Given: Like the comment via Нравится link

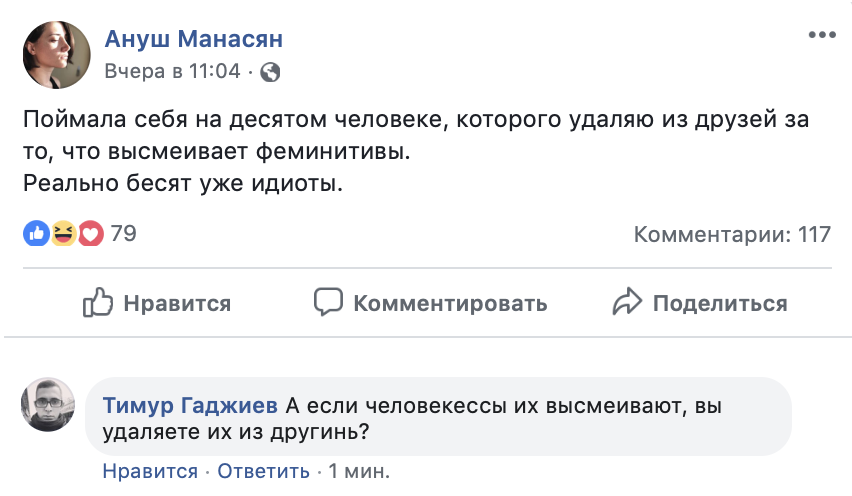Looking at the screenshot, I should point(150,471).
